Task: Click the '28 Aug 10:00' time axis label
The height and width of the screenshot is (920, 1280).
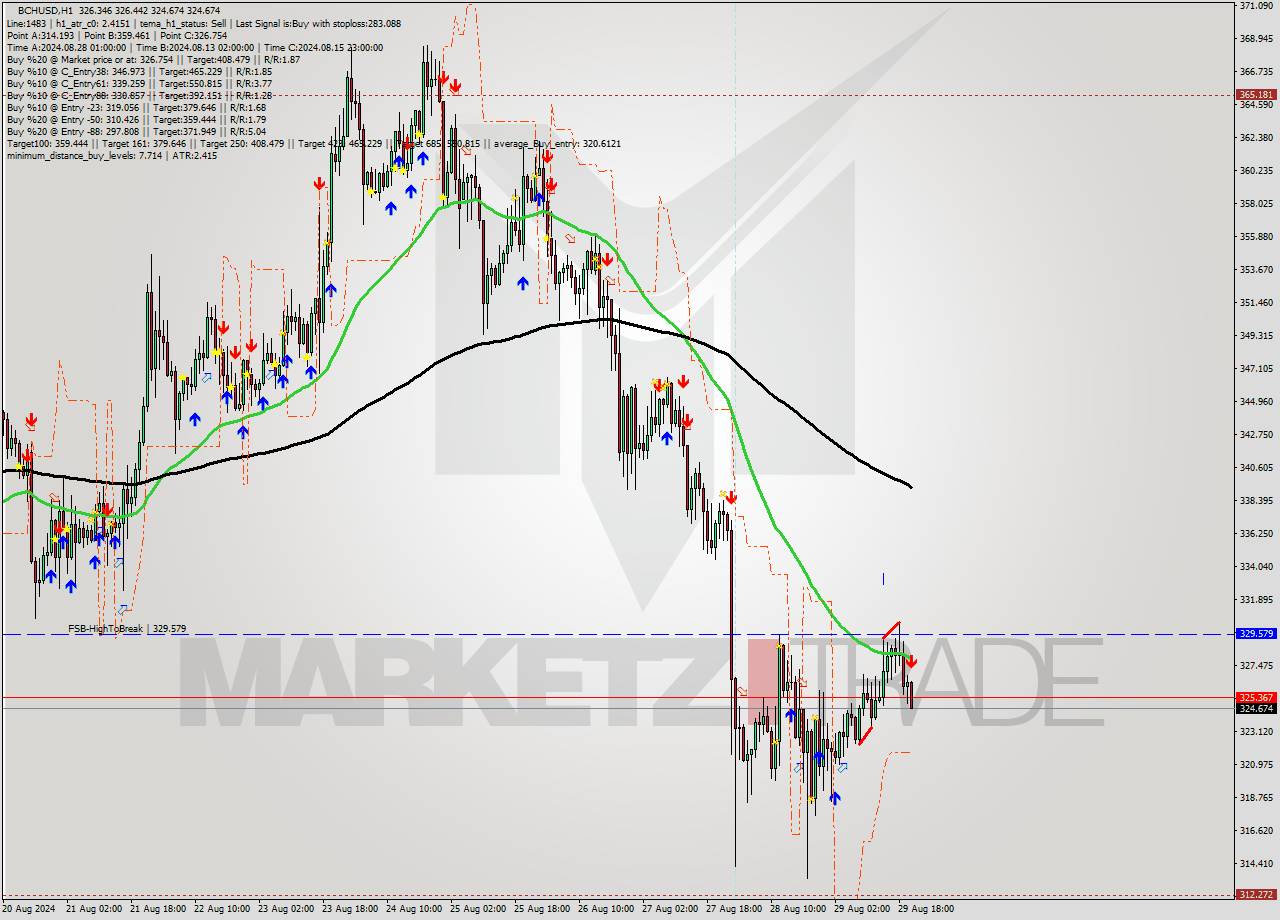Action: point(797,909)
